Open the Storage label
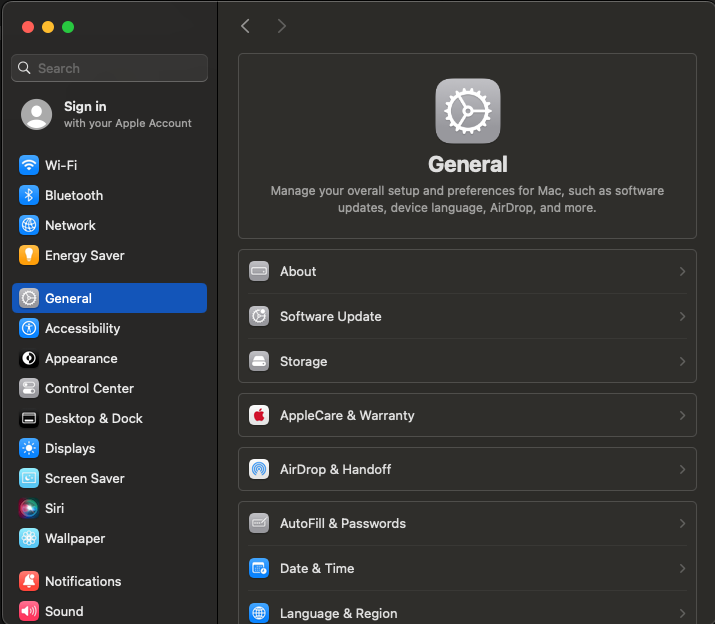Image resolution: width=715 pixels, height=624 pixels. click(303, 361)
